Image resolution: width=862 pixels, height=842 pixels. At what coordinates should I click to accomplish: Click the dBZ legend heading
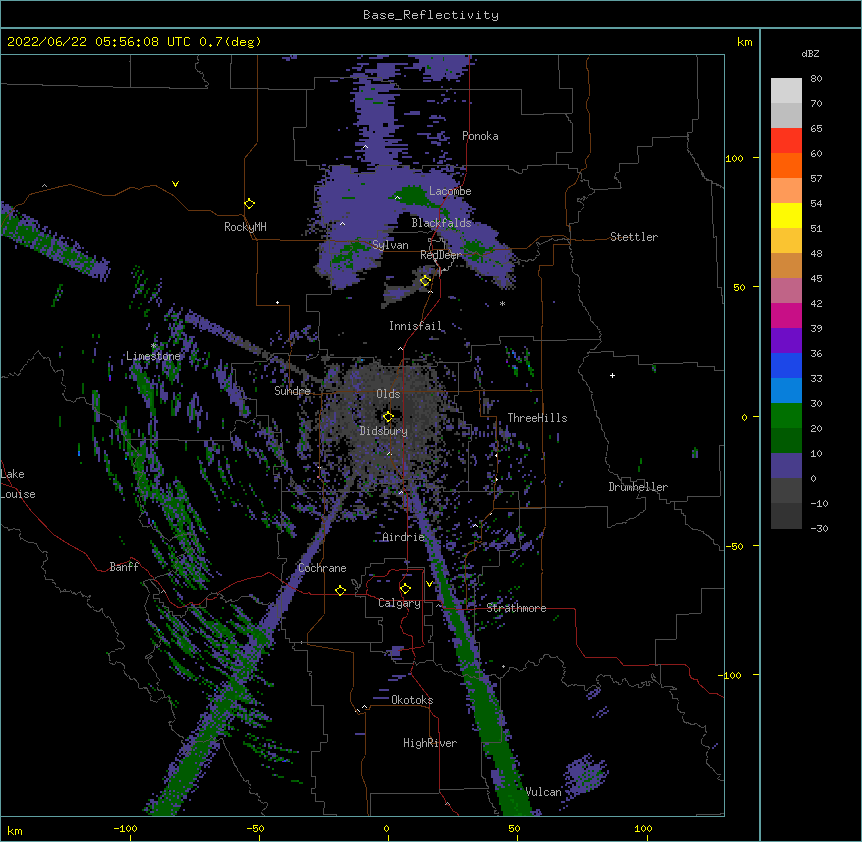810,53
